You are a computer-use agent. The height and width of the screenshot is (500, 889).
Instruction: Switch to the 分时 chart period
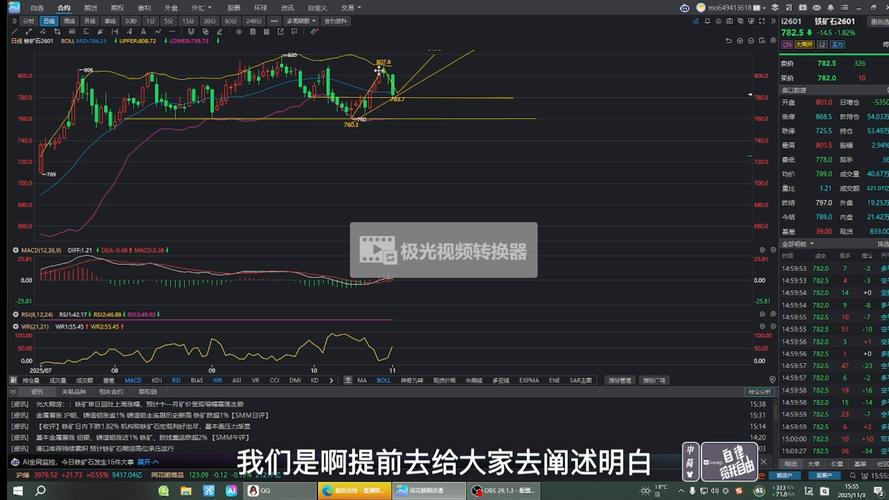click(28, 21)
